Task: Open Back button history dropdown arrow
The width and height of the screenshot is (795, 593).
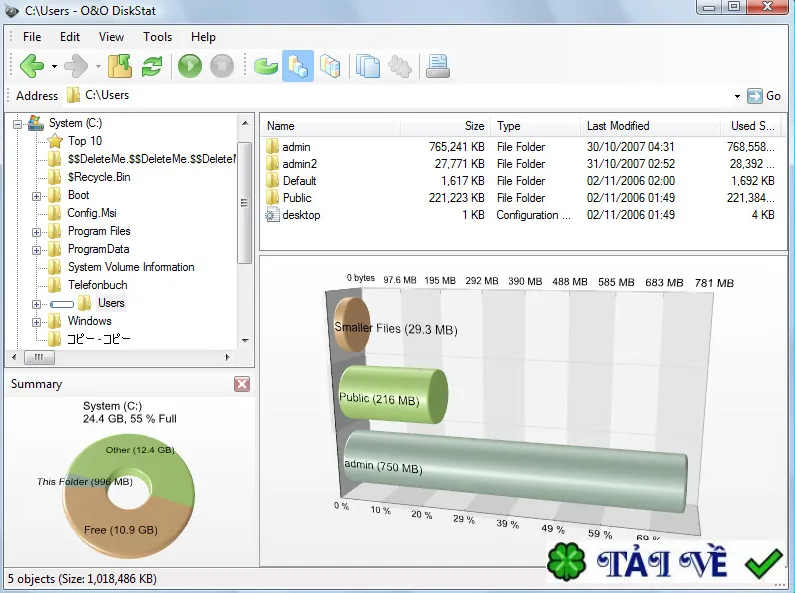Action: (x=54, y=66)
